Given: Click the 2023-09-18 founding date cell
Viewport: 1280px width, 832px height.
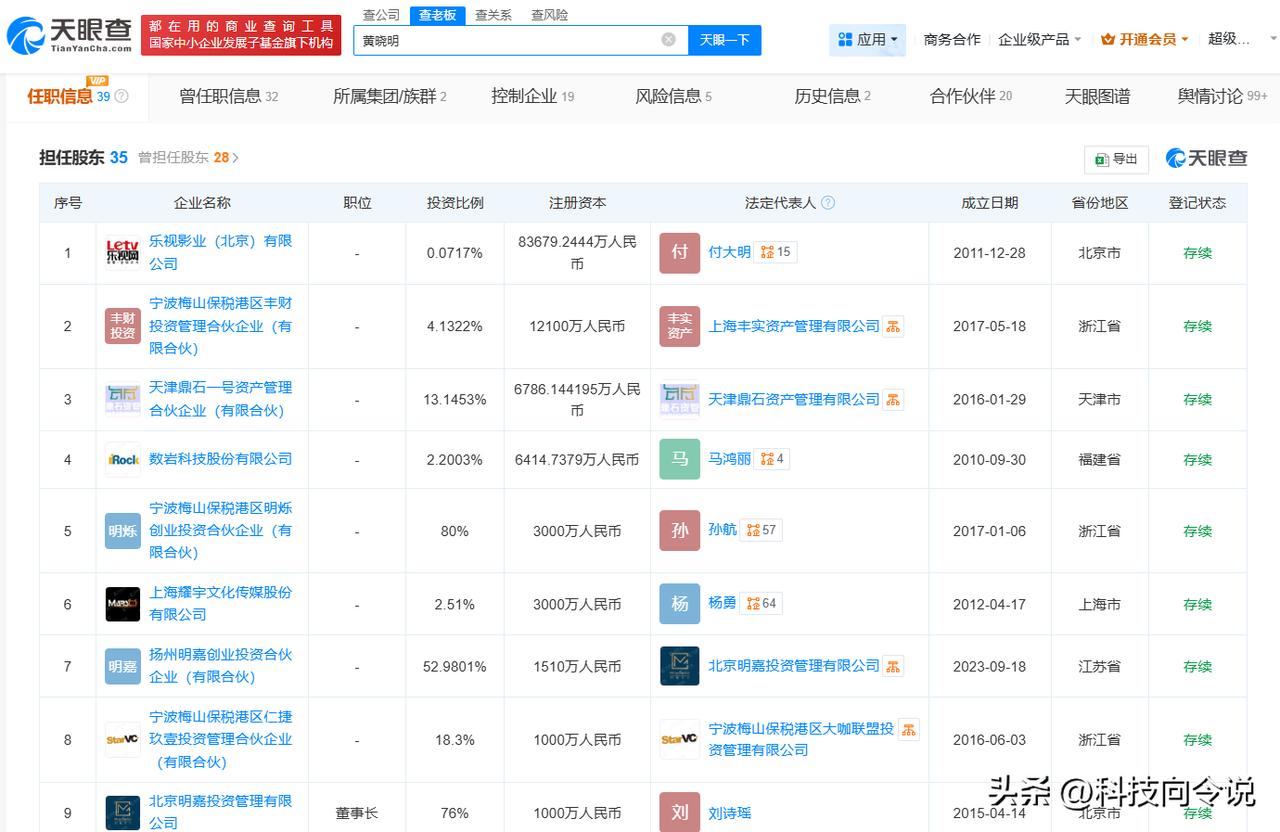Looking at the screenshot, I should point(990,666).
